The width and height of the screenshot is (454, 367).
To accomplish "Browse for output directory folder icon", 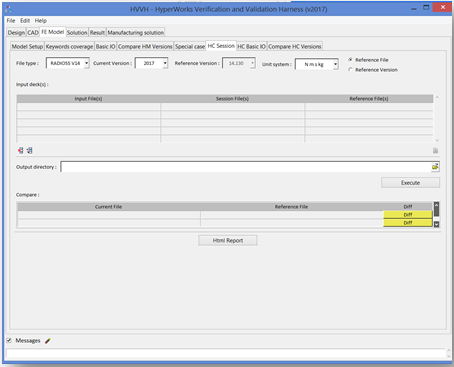I will pyautogui.click(x=435, y=166).
